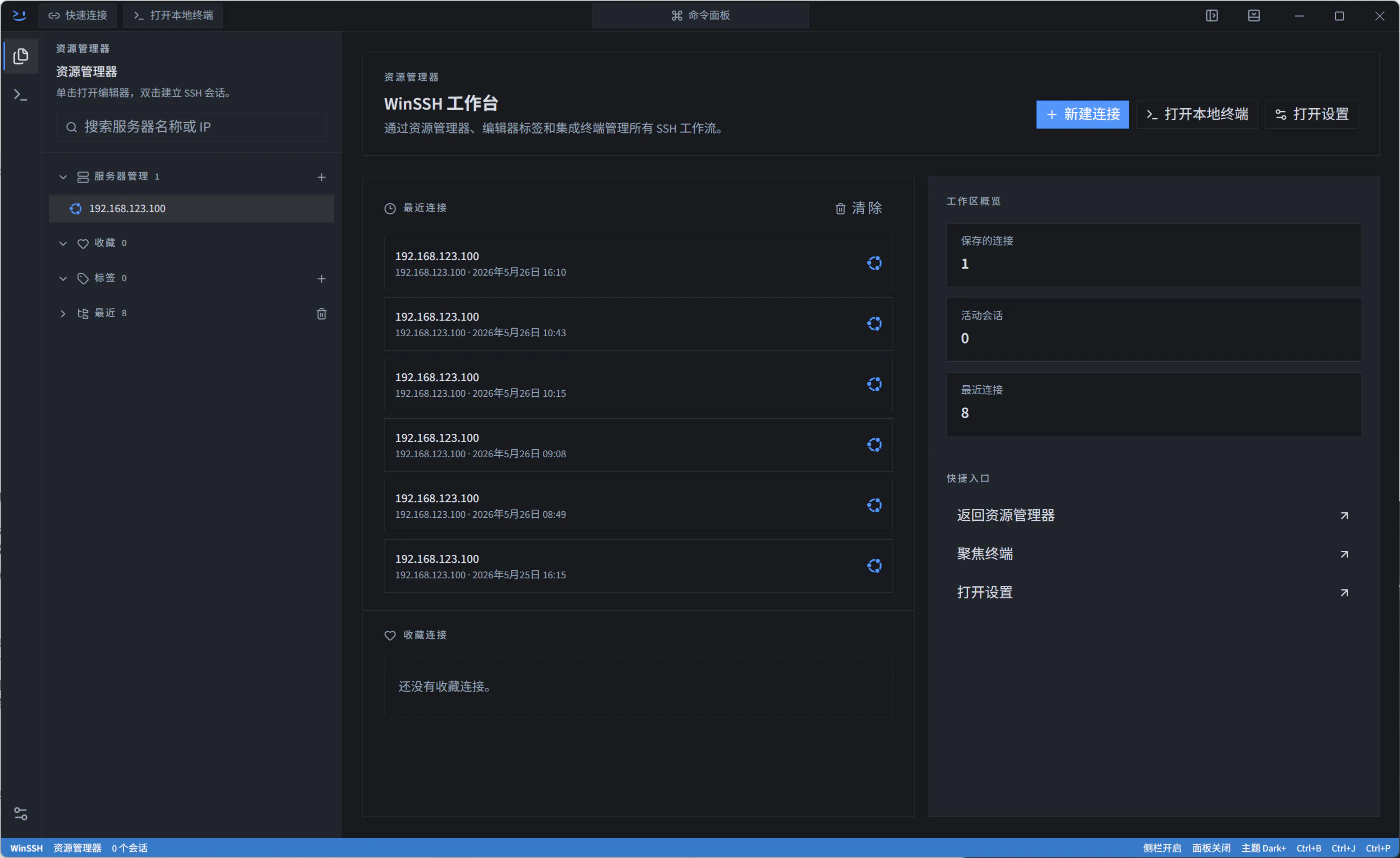Click the 聚焦终端 quick link
This screenshot has height=858, width=1400.
click(x=1153, y=554)
